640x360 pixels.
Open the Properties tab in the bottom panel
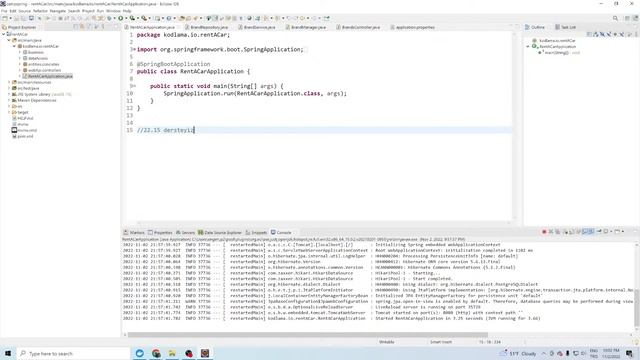point(160,232)
